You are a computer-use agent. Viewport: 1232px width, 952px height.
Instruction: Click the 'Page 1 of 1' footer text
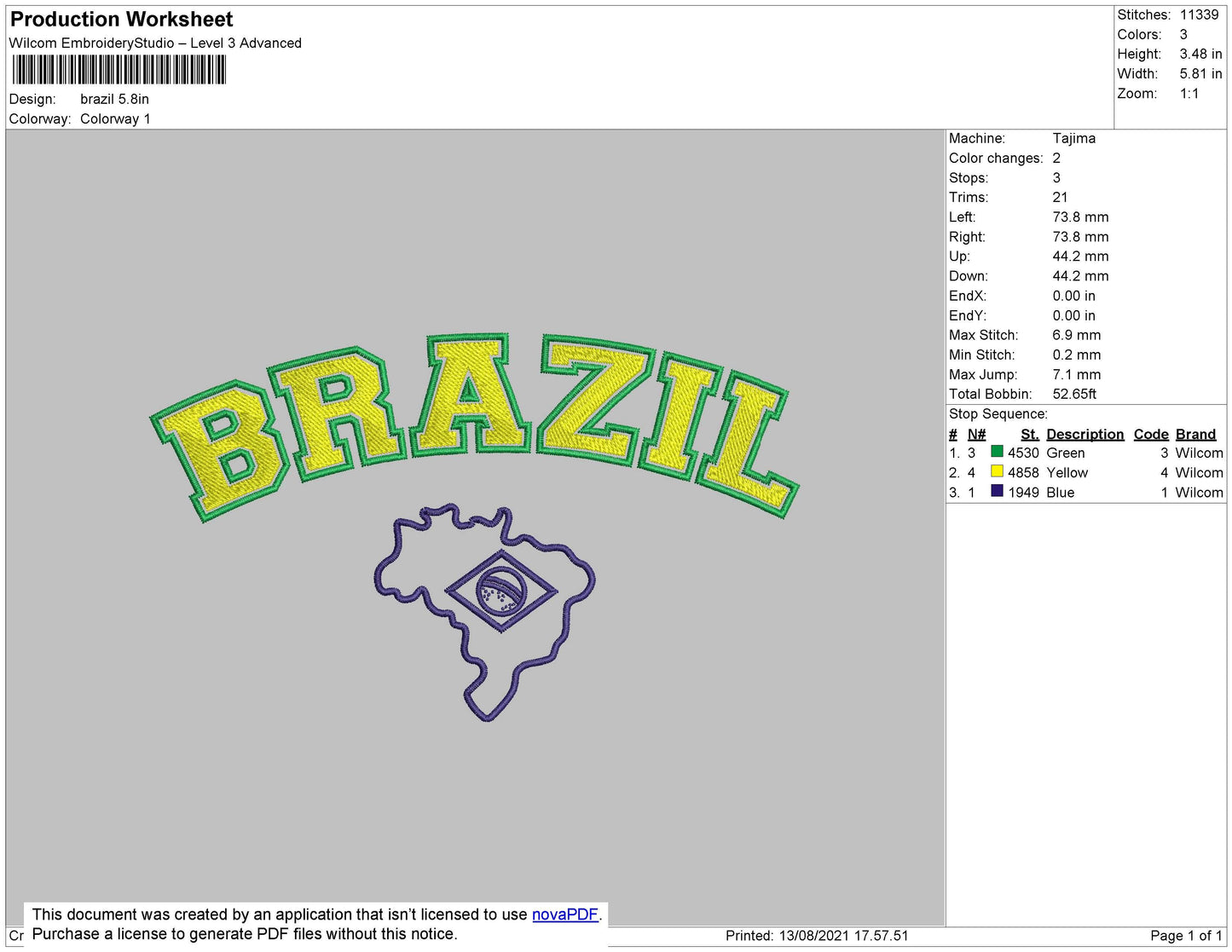click(1186, 936)
